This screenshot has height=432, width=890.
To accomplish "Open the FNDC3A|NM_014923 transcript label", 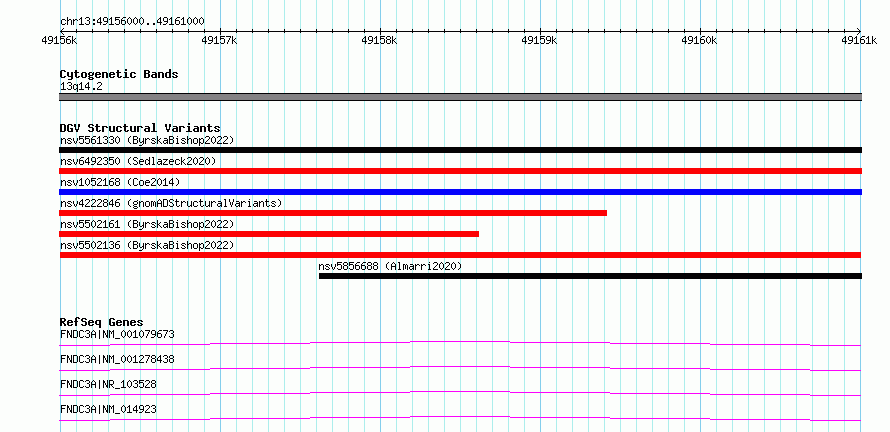I will click(x=108, y=409).
